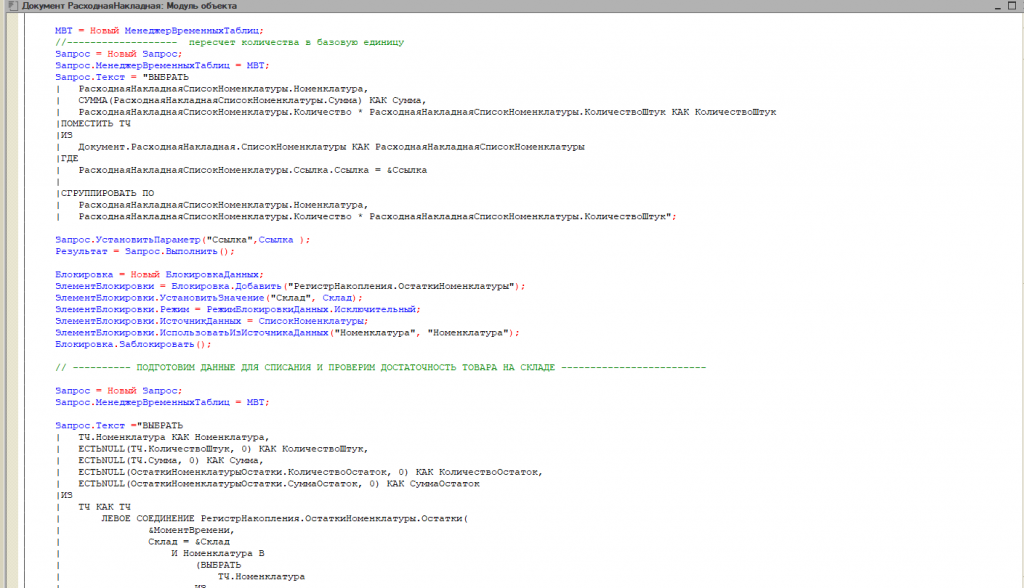This screenshot has height=588, width=1024.
Task: Click line 'ЕСТЬNULL(ТЧ.КоличествоШтук, 0) КАК КоличествоШтук,'
Action: point(223,449)
